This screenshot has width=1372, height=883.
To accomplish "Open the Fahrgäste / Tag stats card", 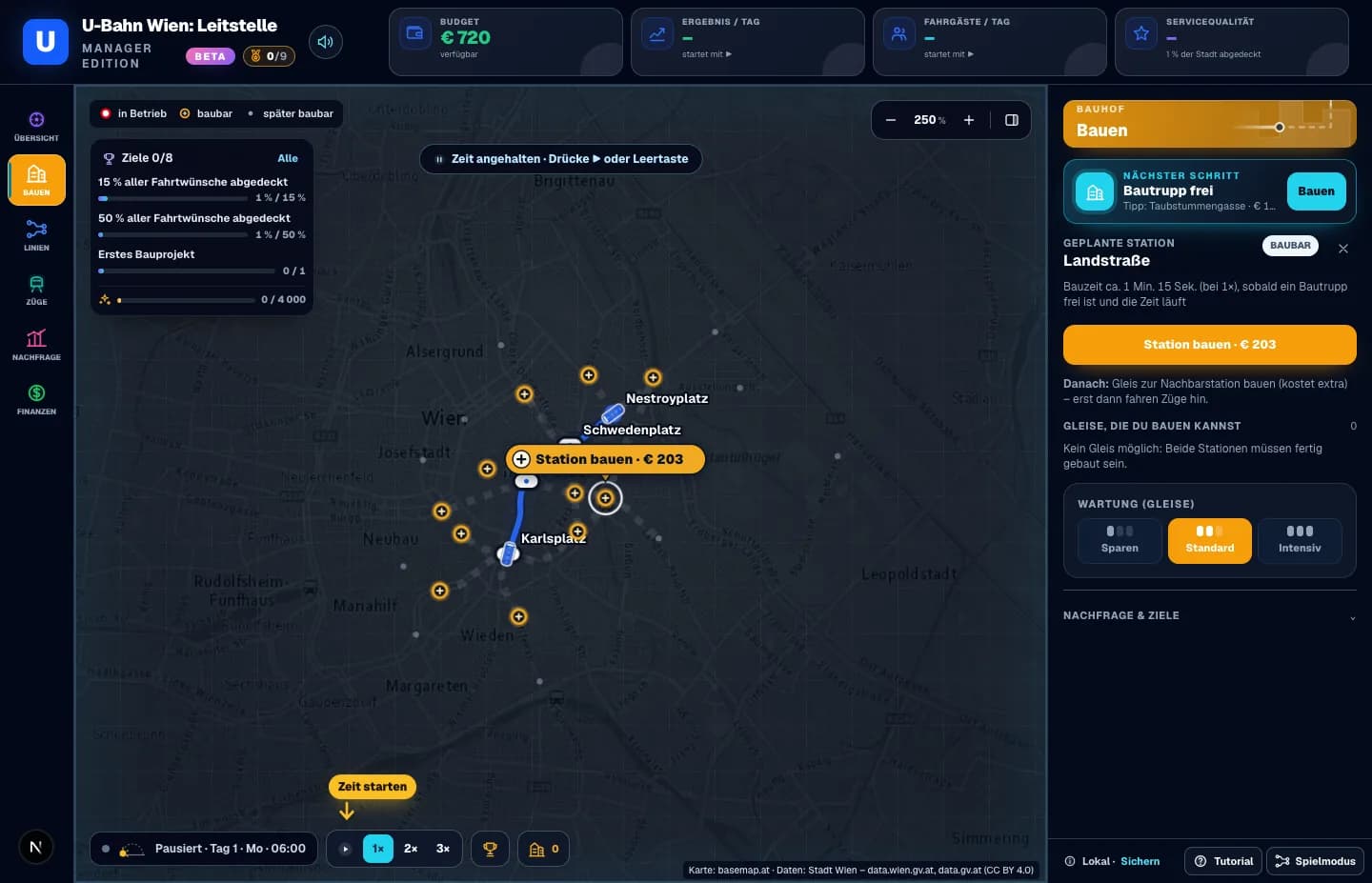I will (x=990, y=42).
